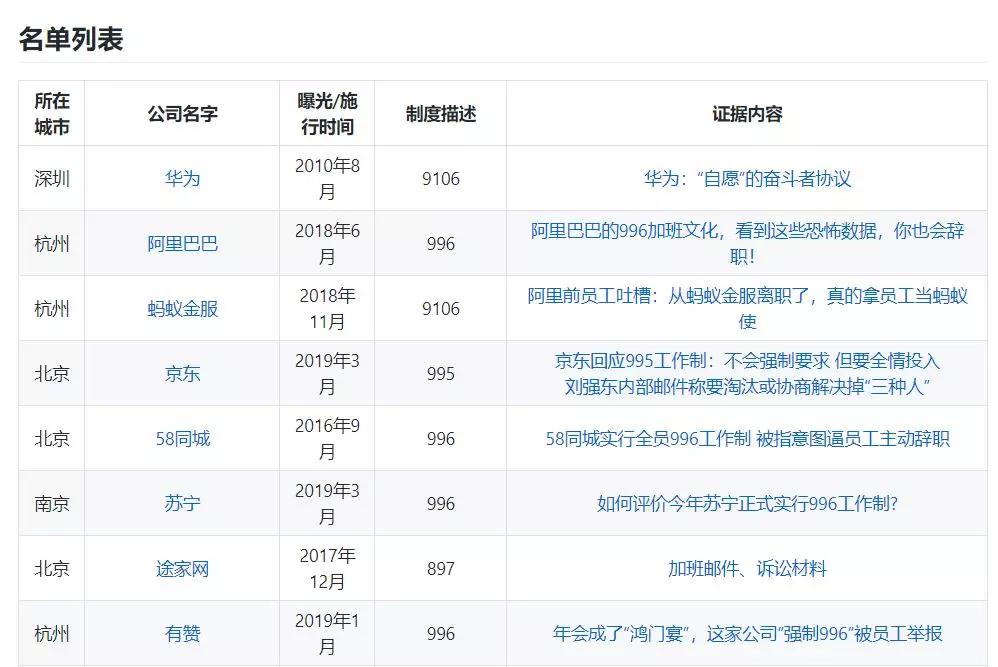Follow the 蚂蚁金服 company link
Screen dimensions: 998x667
point(183,309)
